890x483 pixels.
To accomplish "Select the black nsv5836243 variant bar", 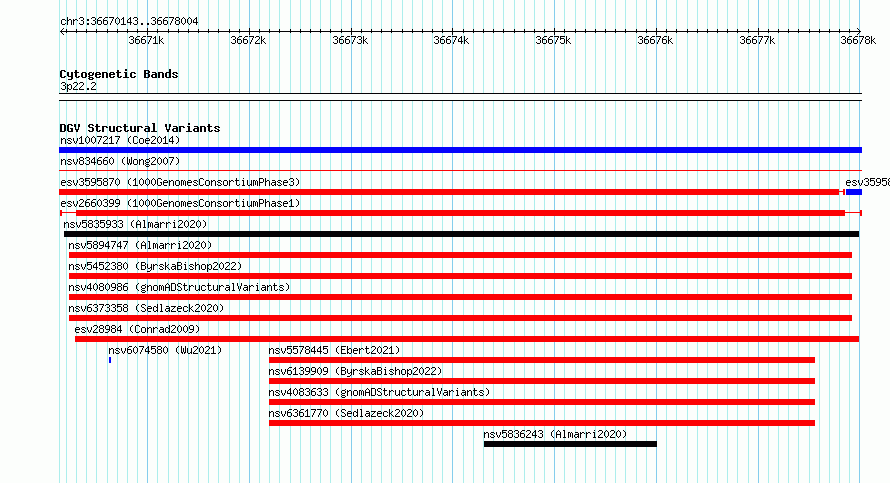I will click(570, 444).
